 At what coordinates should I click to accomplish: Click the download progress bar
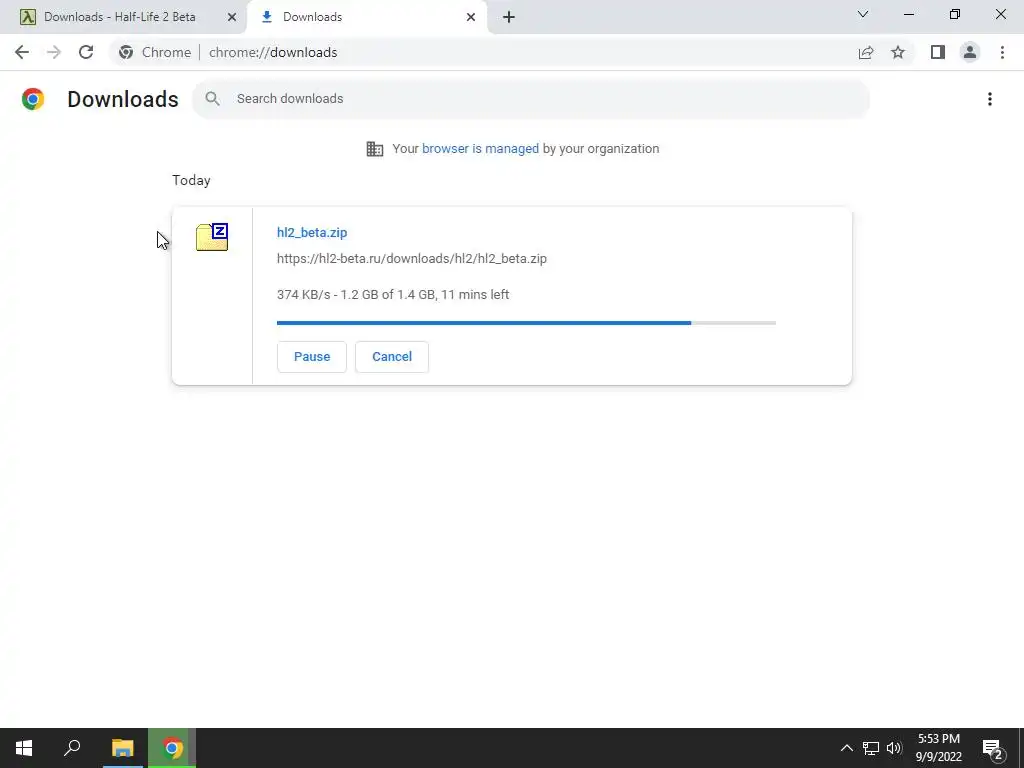pos(526,323)
